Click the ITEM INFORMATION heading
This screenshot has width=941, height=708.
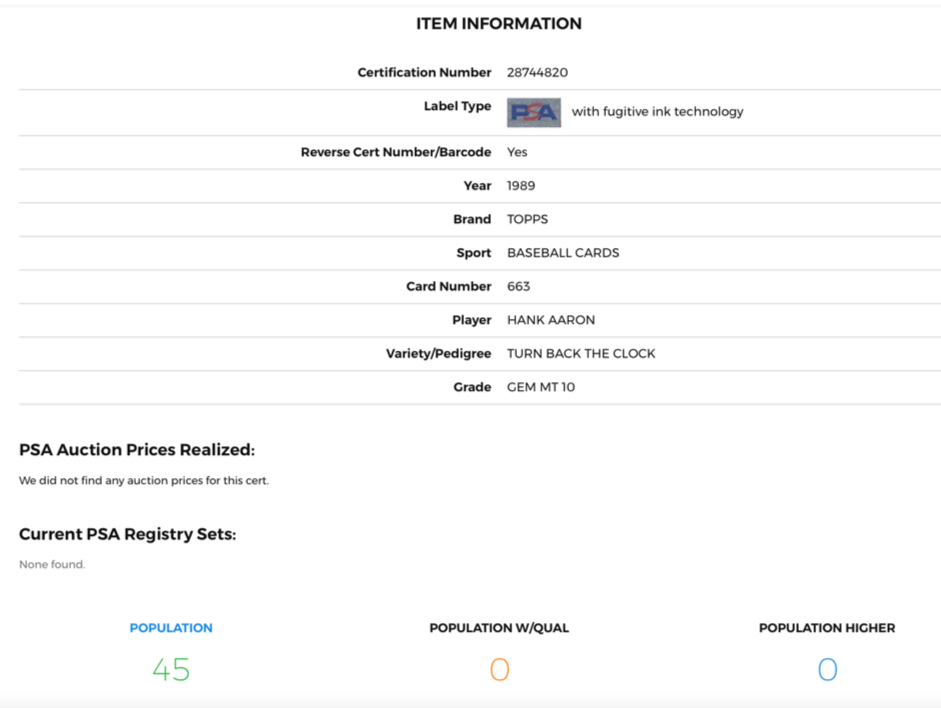coord(499,24)
